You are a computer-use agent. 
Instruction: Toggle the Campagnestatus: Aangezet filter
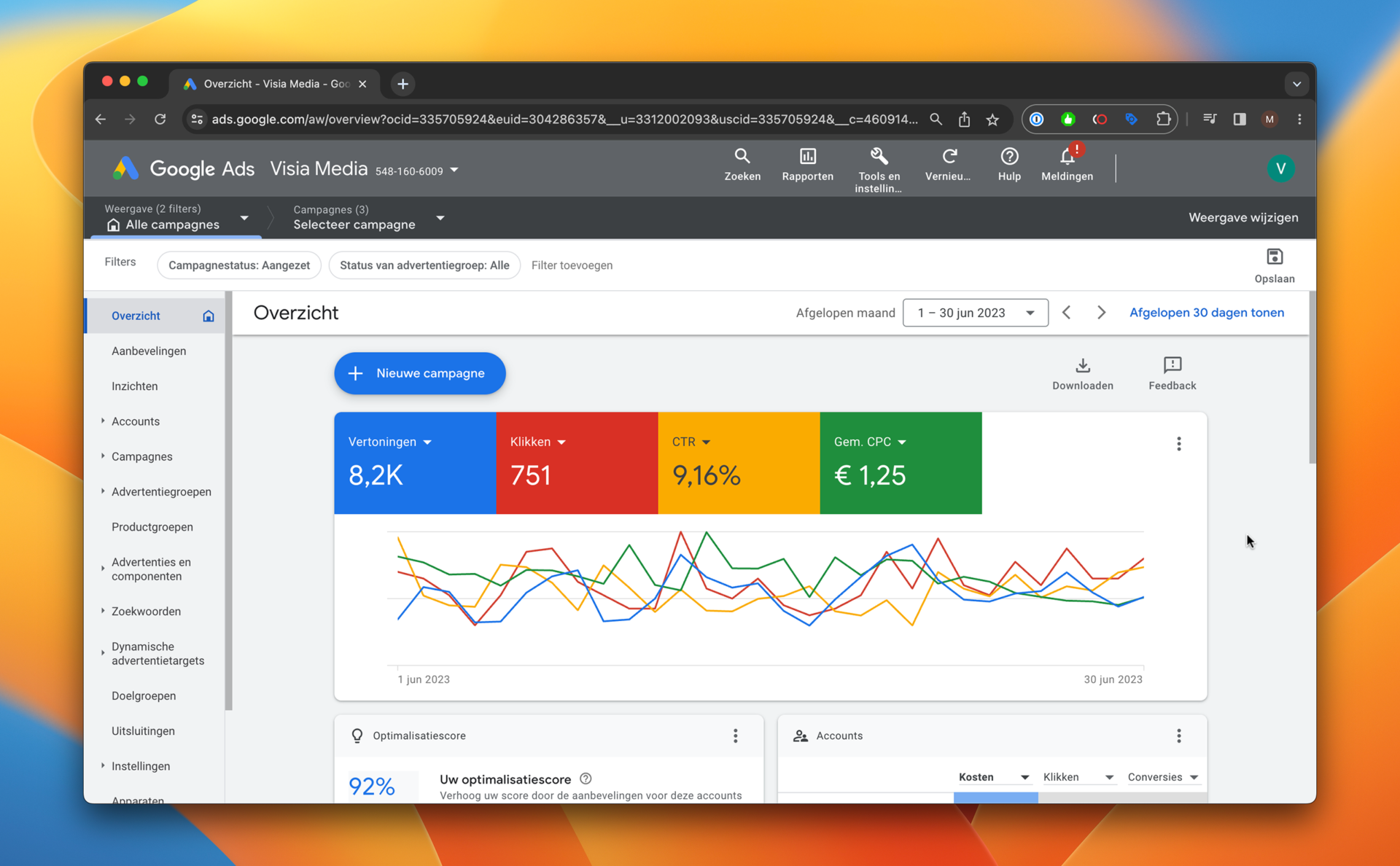pos(238,265)
